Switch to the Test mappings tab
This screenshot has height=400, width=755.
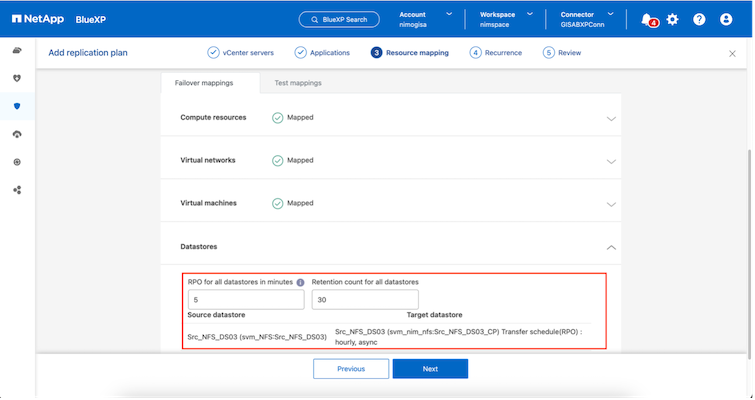297,83
